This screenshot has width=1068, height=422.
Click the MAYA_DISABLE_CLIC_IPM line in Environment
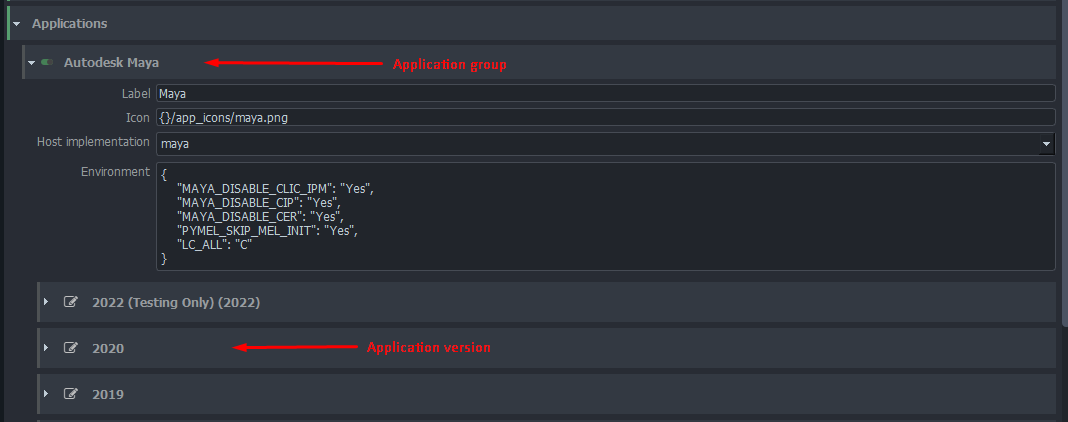tap(275, 188)
